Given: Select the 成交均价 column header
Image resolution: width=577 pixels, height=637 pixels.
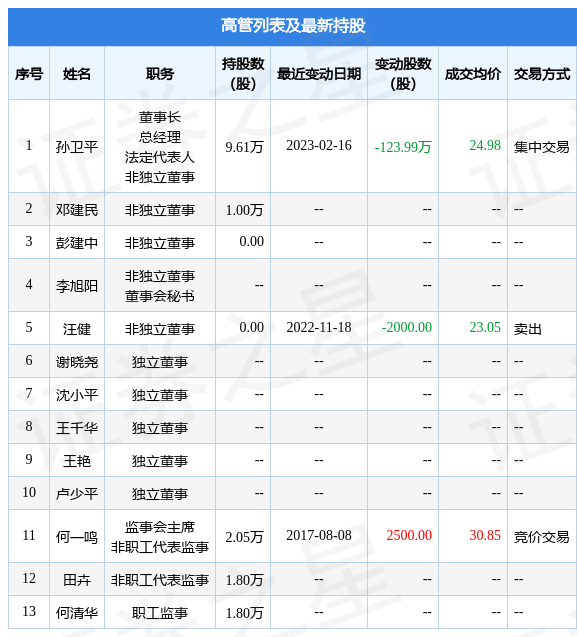Looking at the screenshot, I should pyautogui.click(x=473, y=74).
